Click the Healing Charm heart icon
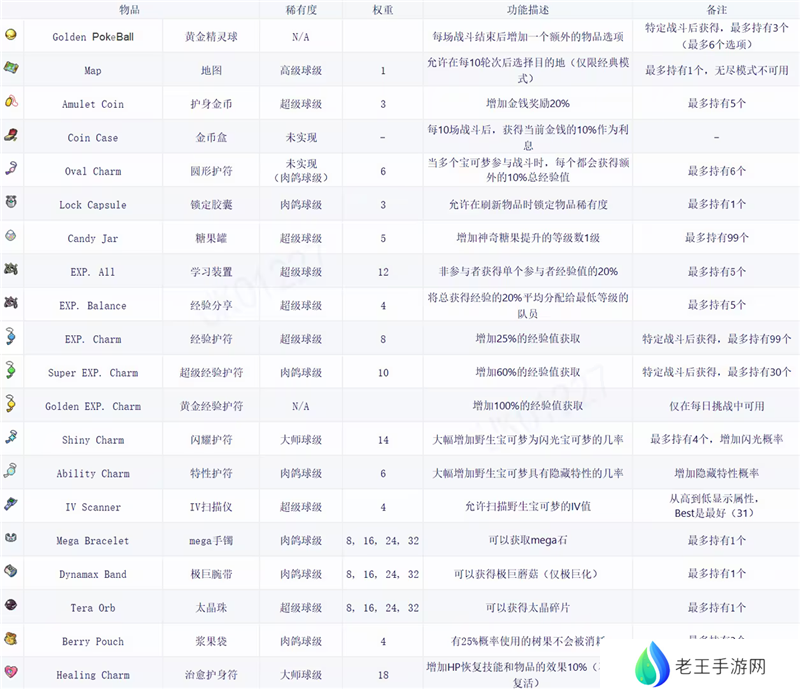The height and width of the screenshot is (689, 800). point(10,672)
